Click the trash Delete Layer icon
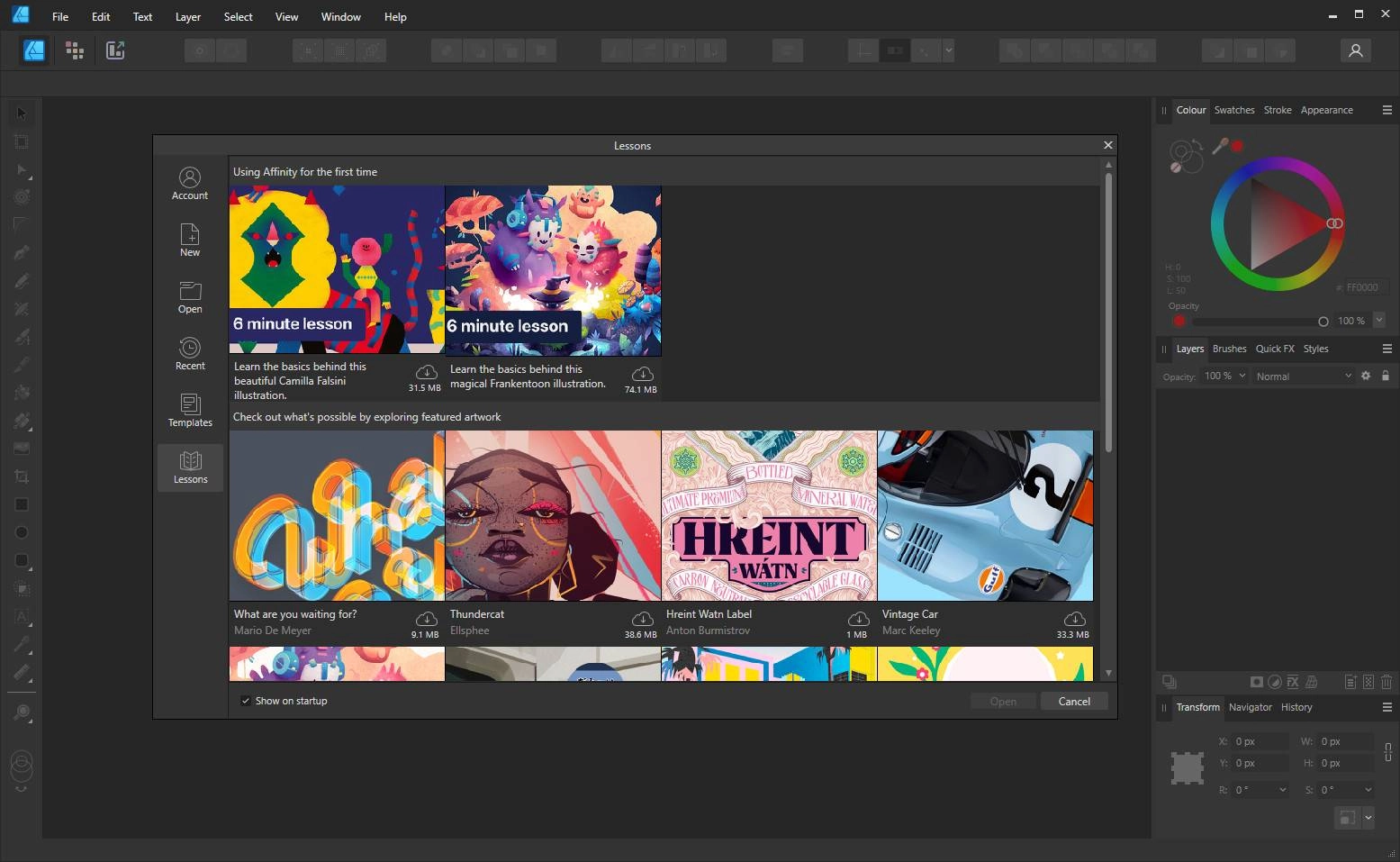1400x862 pixels. (x=1386, y=682)
